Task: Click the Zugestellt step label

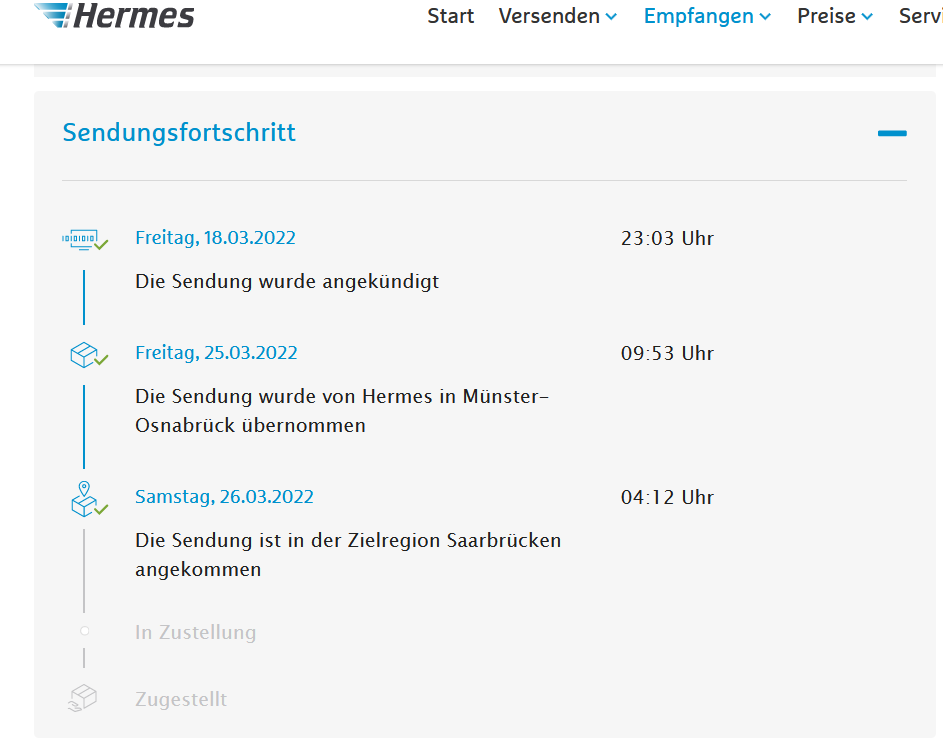Action: (181, 699)
